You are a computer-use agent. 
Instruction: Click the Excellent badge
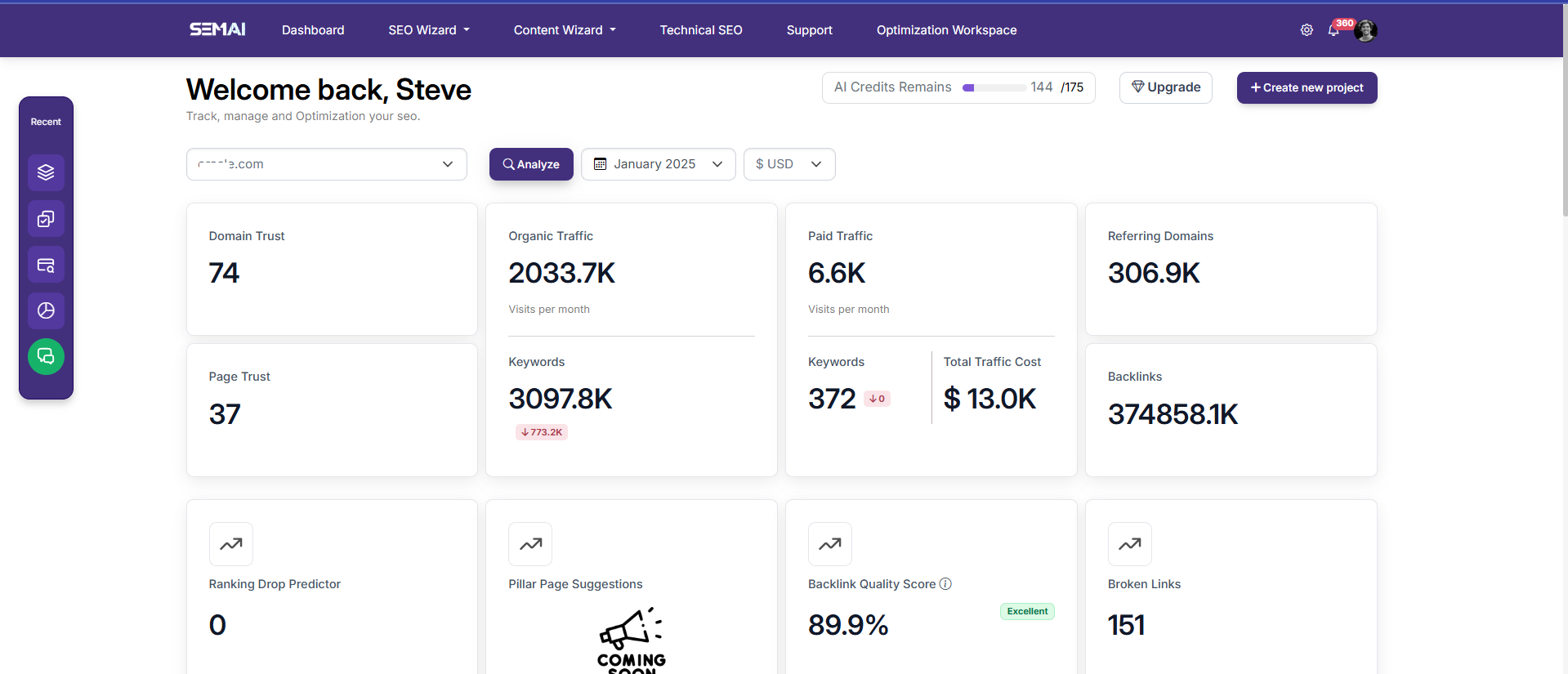pyautogui.click(x=1027, y=611)
